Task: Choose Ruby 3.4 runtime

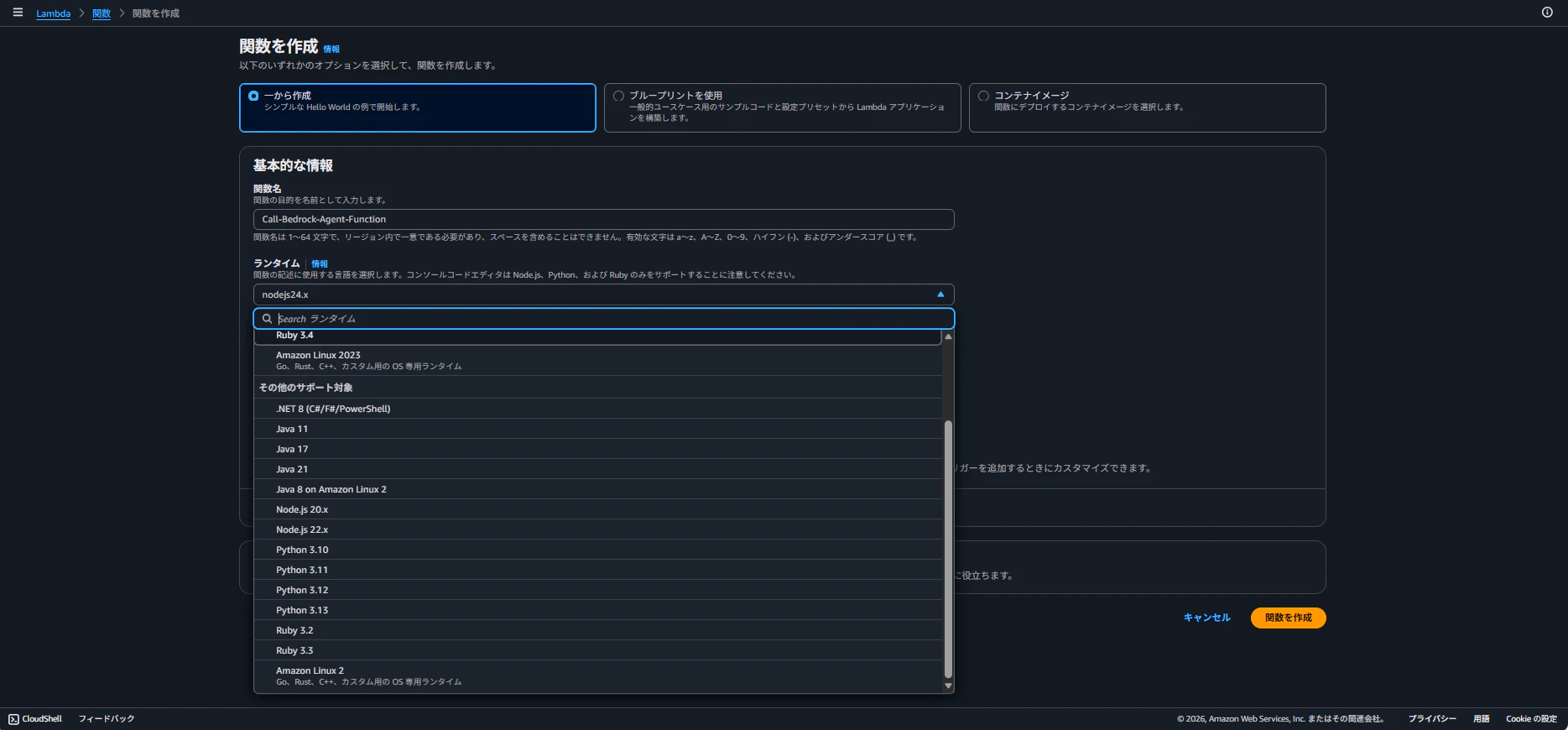Action: tap(598, 336)
